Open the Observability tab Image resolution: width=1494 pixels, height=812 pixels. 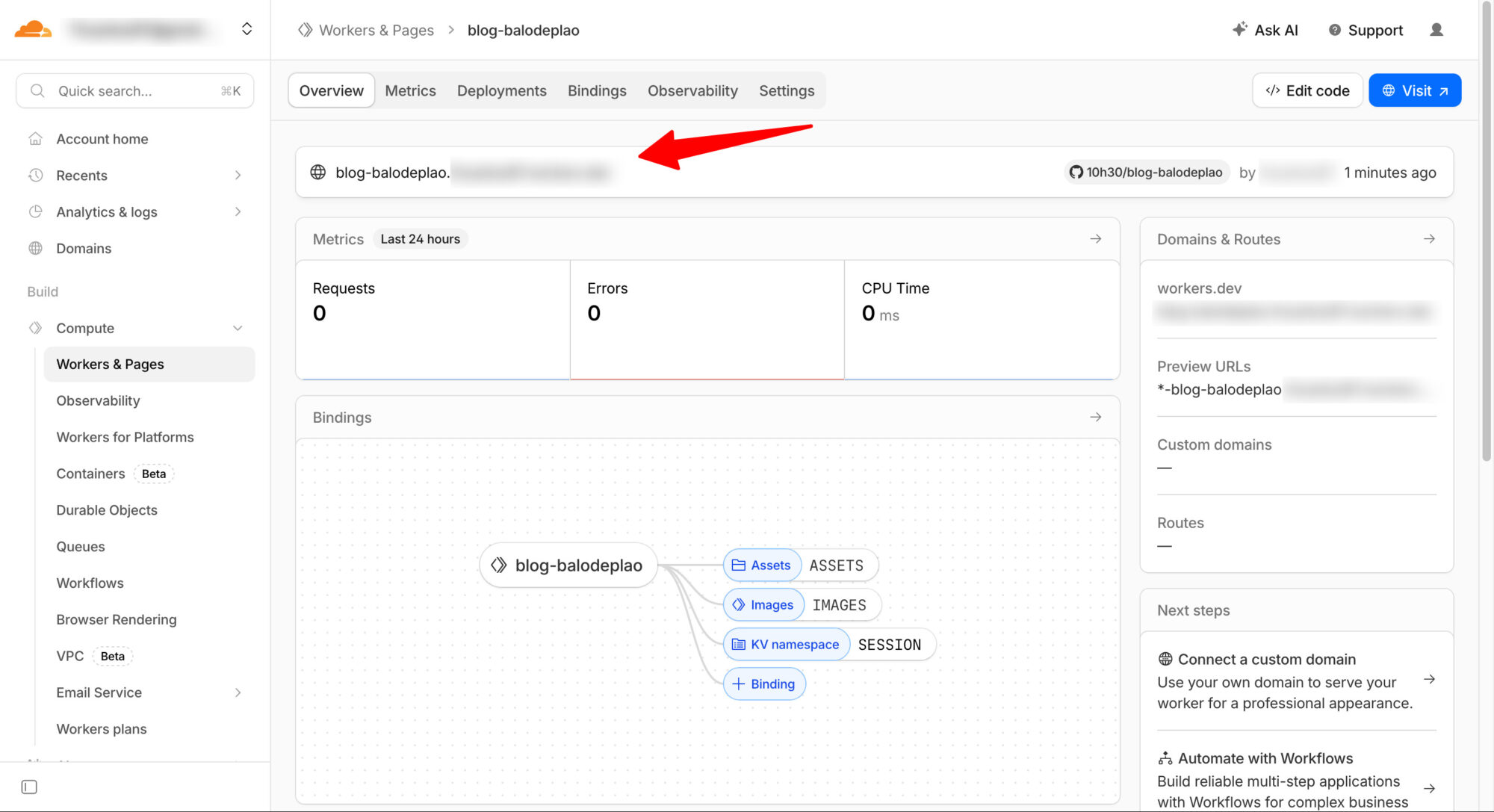point(692,90)
